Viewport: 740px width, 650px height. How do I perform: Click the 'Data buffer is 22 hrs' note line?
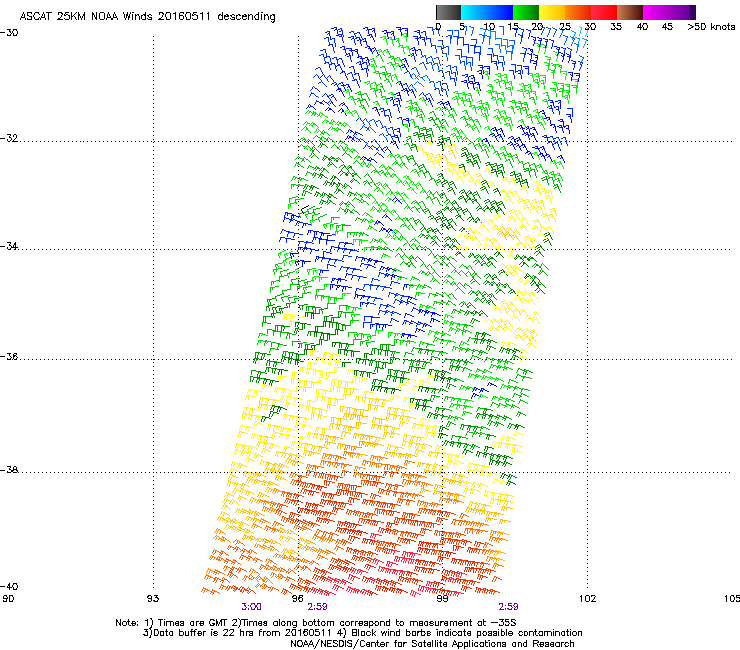(x=362, y=633)
